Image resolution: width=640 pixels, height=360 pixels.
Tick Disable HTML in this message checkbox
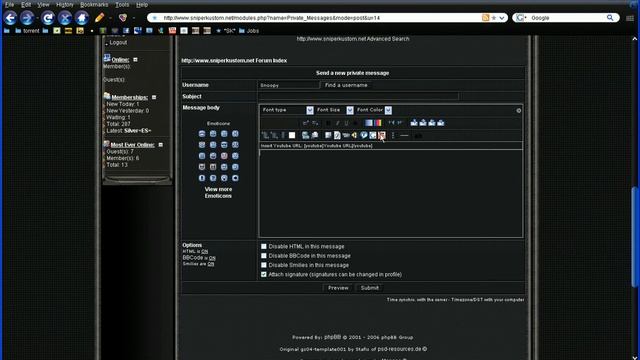[x=264, y=246]
